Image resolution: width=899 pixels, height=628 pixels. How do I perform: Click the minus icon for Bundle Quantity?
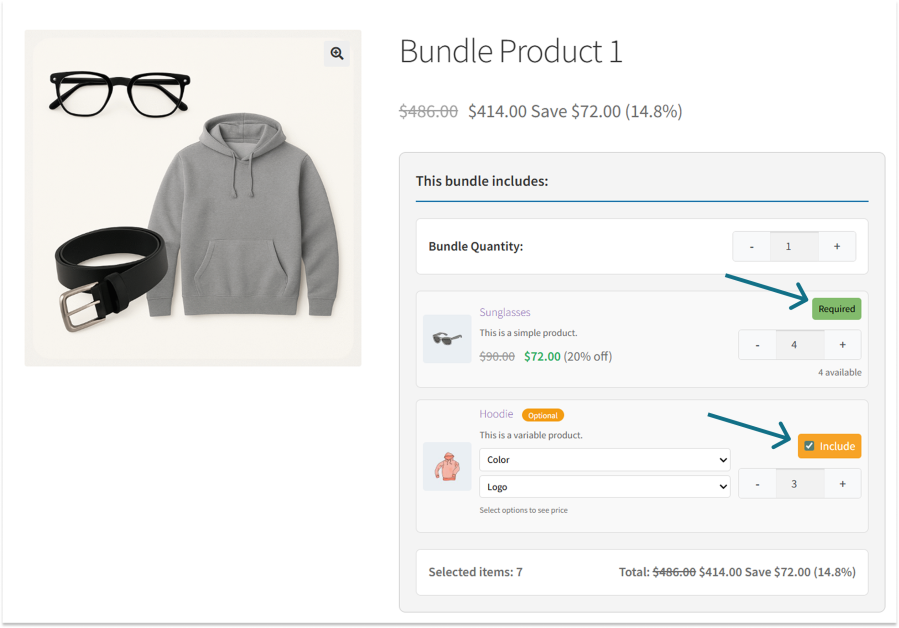tap(751, 246)
